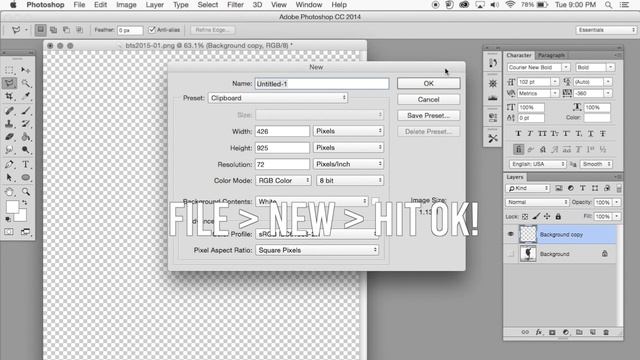Toggle Faux Italic in Character panel

click(x=530, y=133)
